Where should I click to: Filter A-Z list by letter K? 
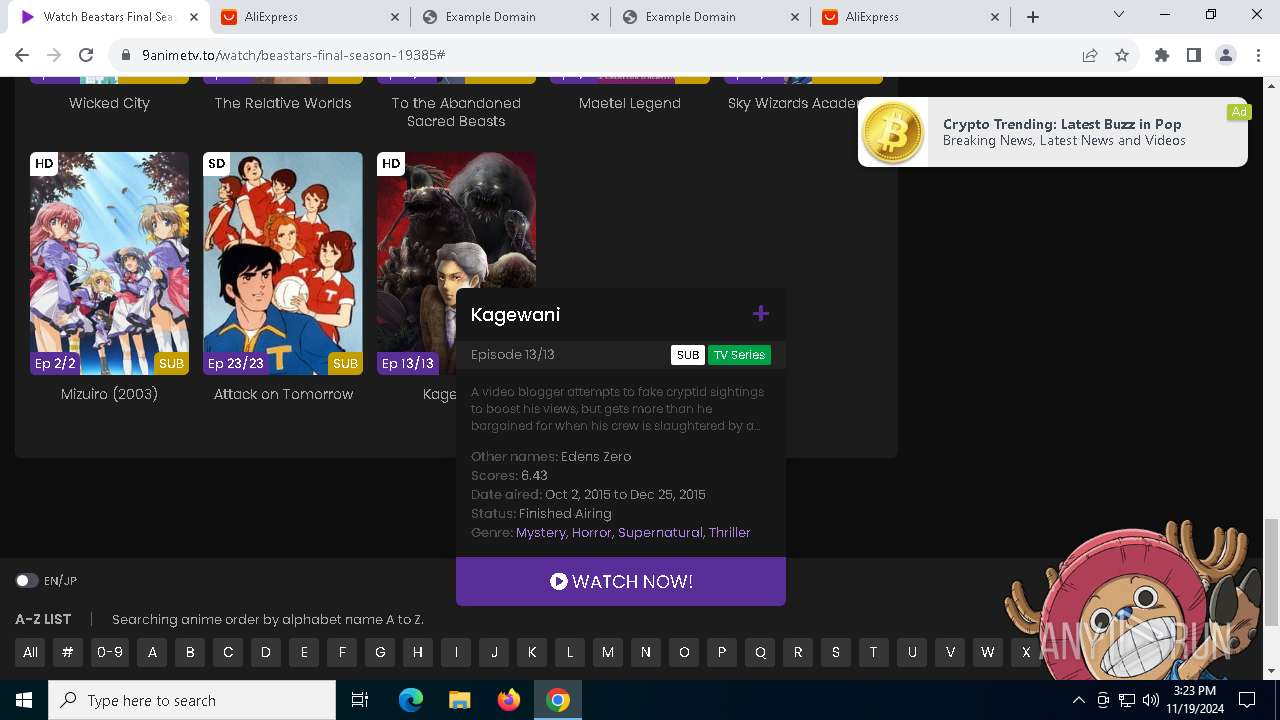pos(532,652)
